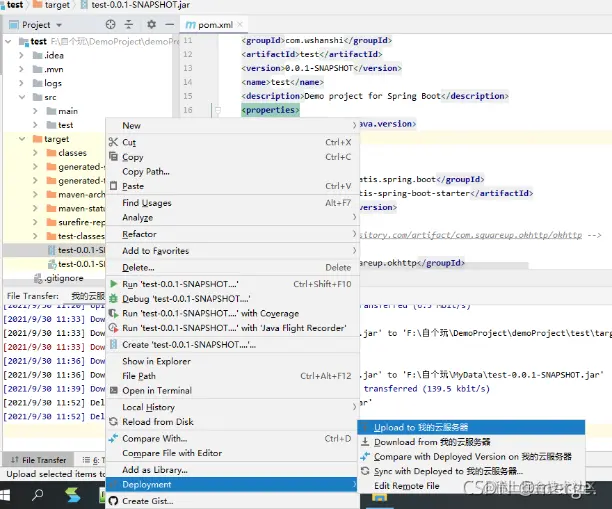This screenshot has height=509, width=612.
Task: Open Project panel settings gear
Action: (151, 25)
